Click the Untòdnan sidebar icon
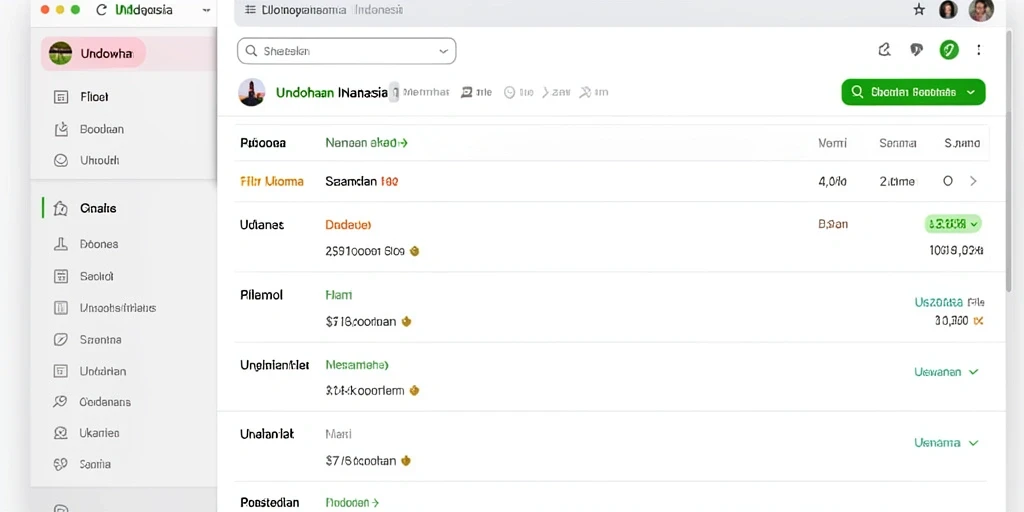 (61, 371)
